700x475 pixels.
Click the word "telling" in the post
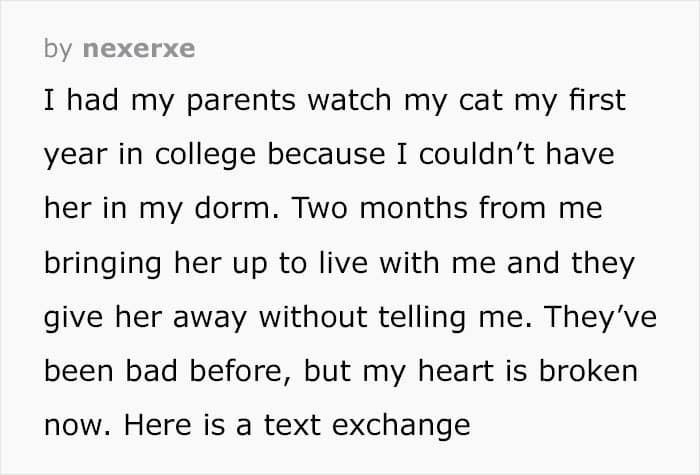(x=422, y=319)
